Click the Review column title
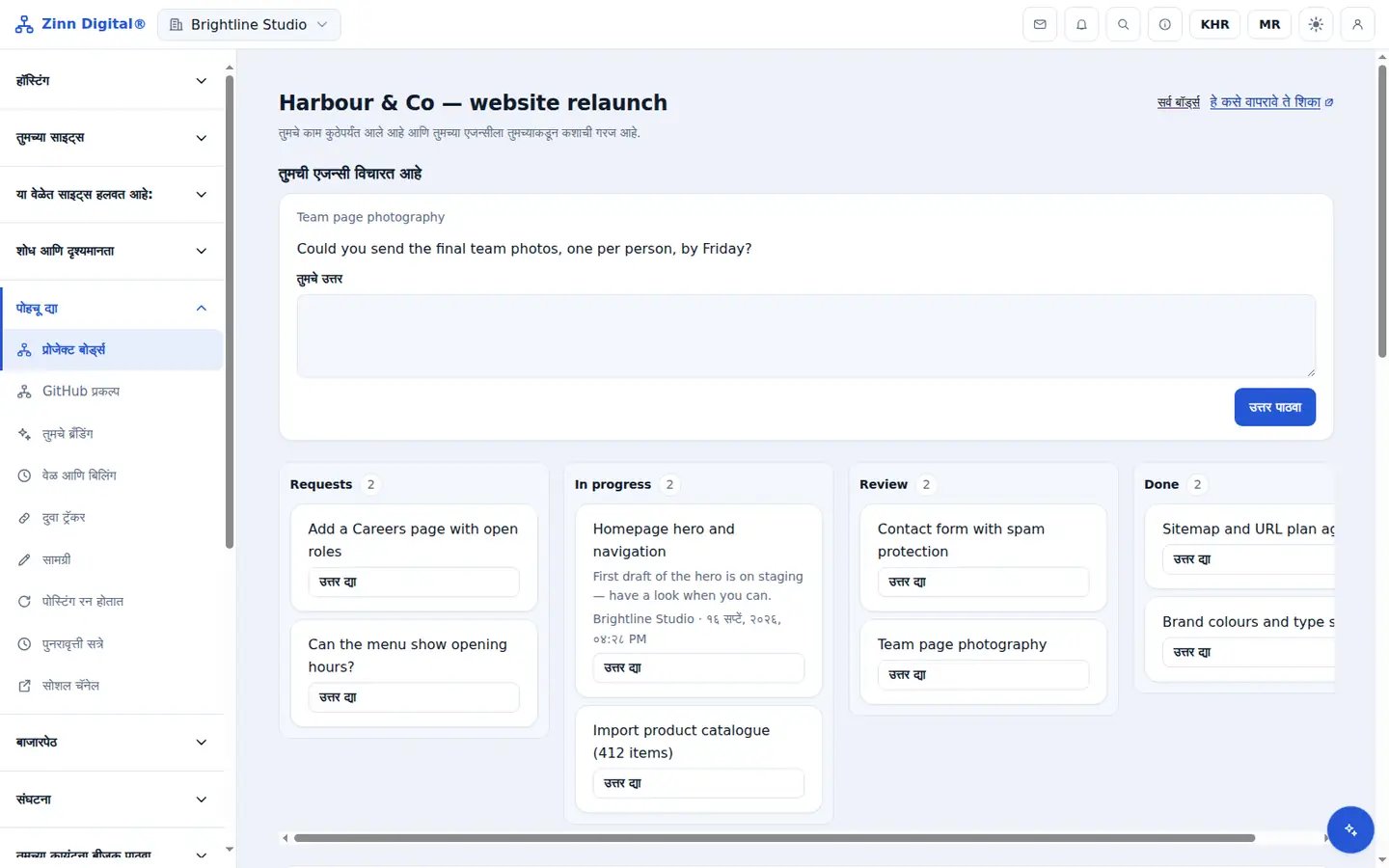Viewport: 1389px width, 868px height. click(884, 485)
